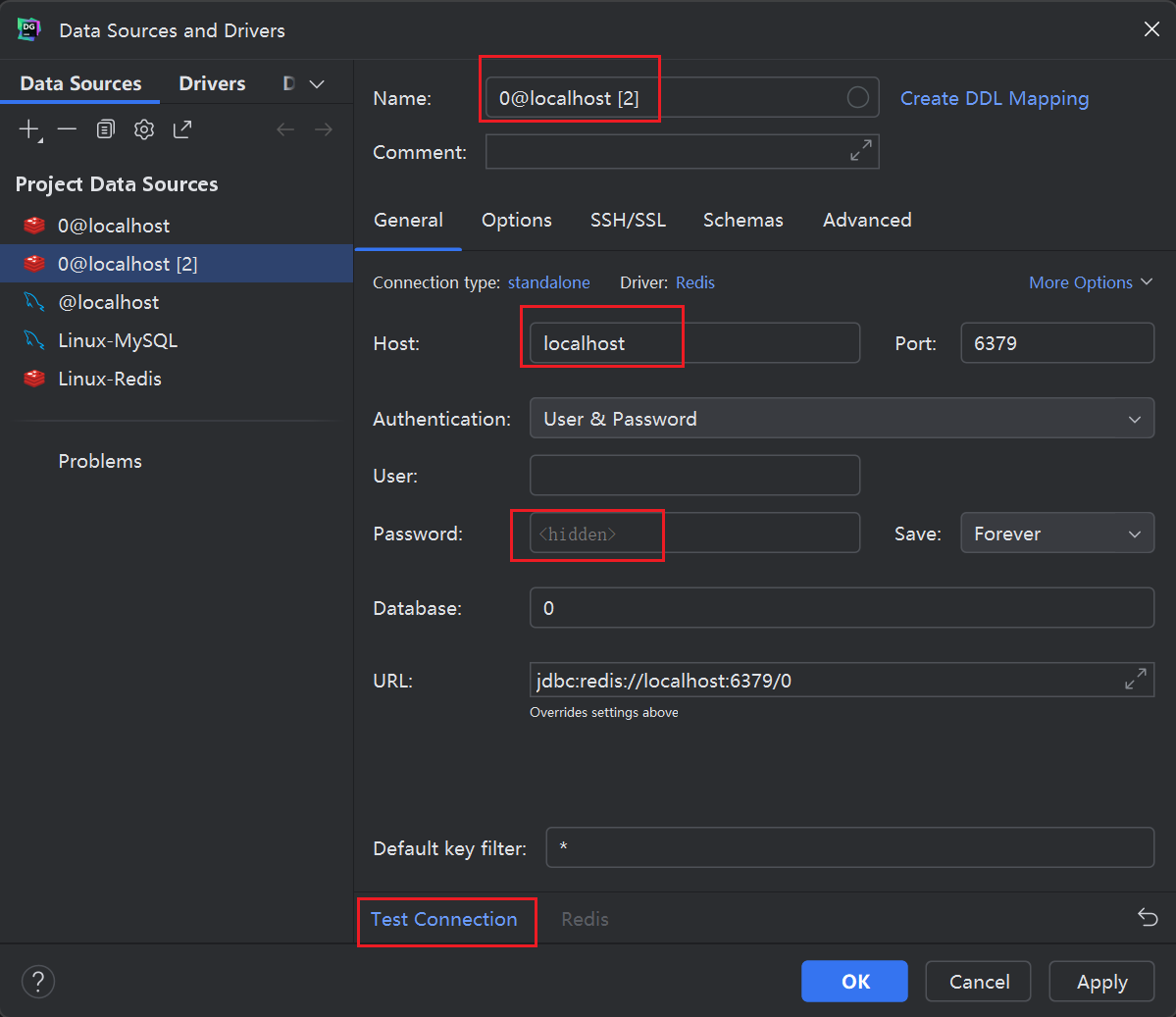Open help with question mark icon

tap(38, 981)
